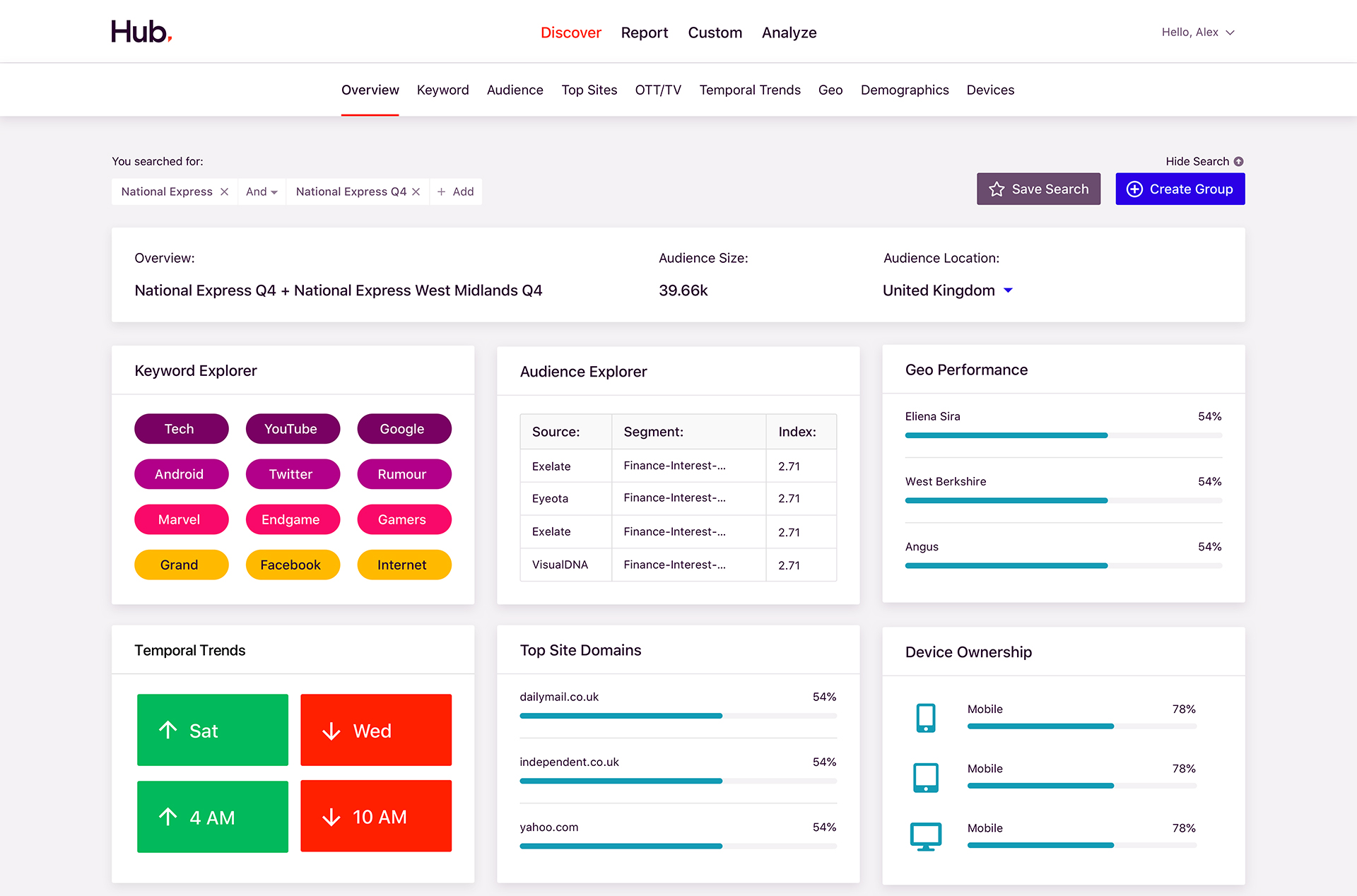Screen dimensions: 1357x896
Task: Click the smartphone icon in Device Ownership
Action: [x=925, y=717]
